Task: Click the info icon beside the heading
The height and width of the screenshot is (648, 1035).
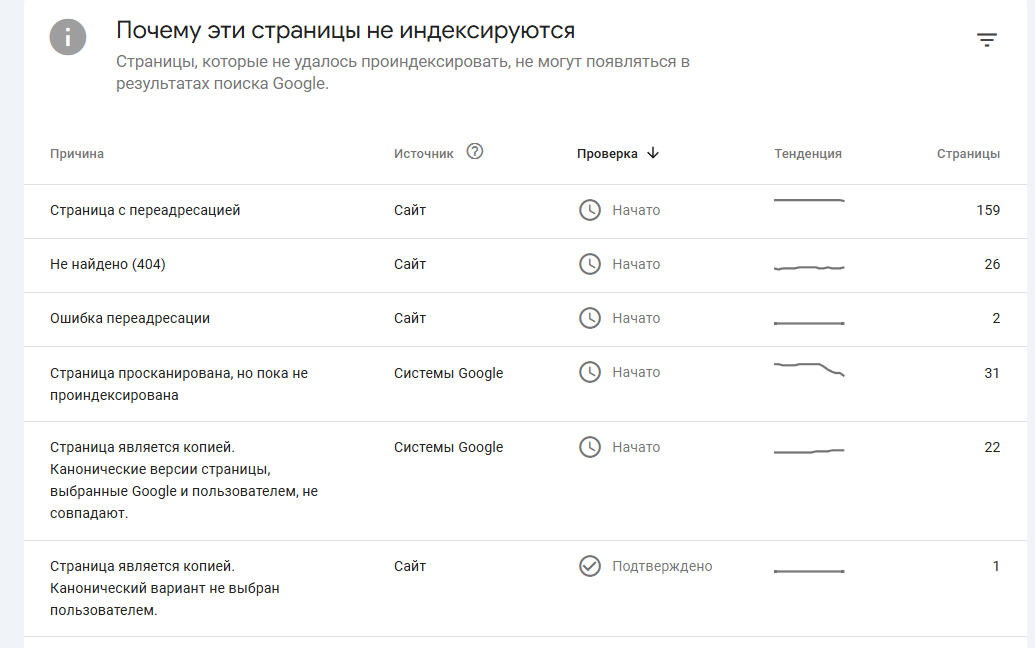Action: (x=68, y=38)
